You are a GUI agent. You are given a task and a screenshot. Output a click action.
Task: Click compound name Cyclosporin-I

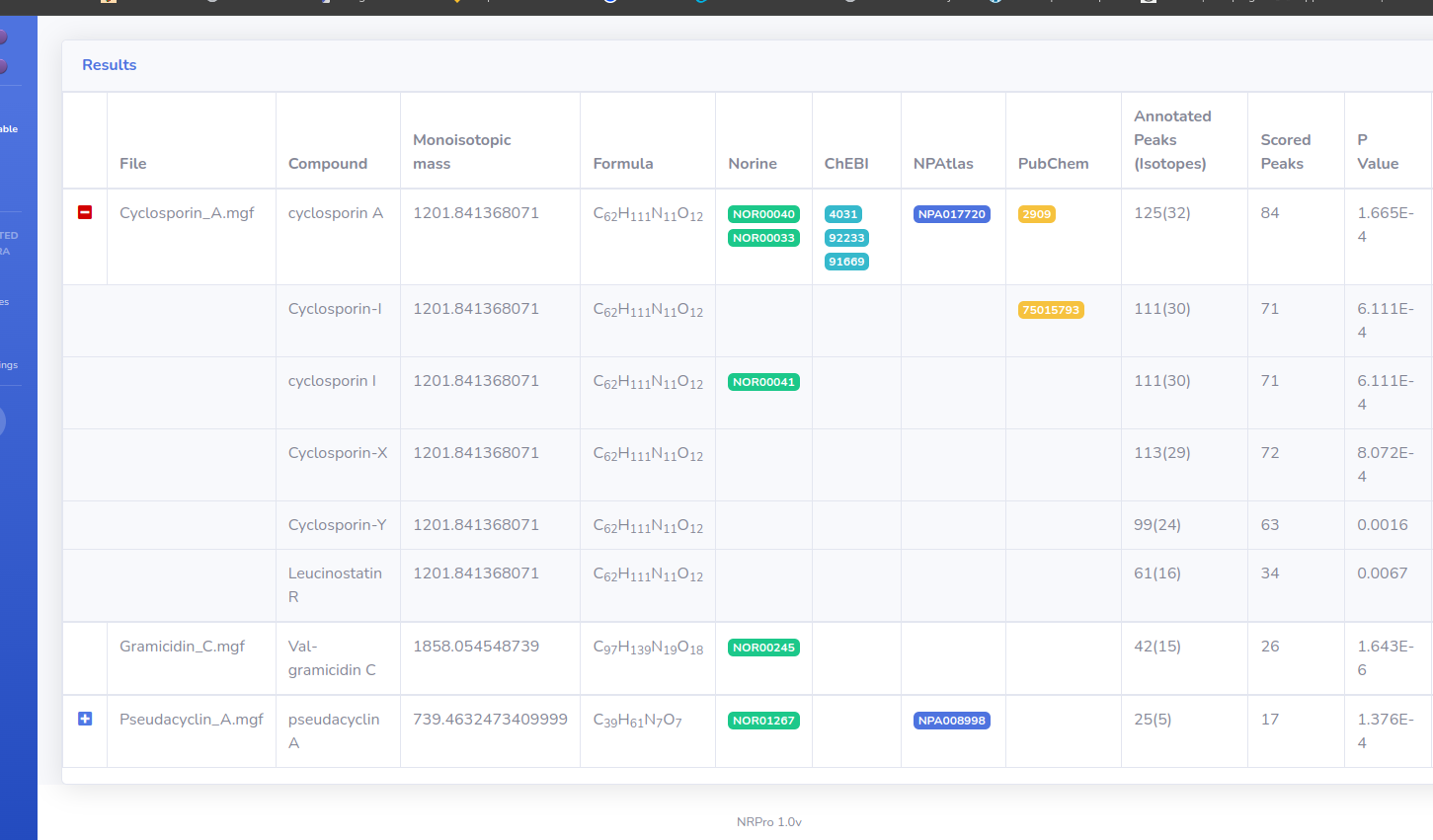tap(335, 309)
